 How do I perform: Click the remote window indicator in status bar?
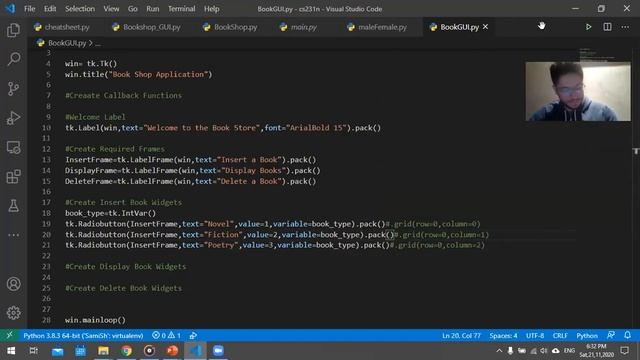tap(9, 335)
